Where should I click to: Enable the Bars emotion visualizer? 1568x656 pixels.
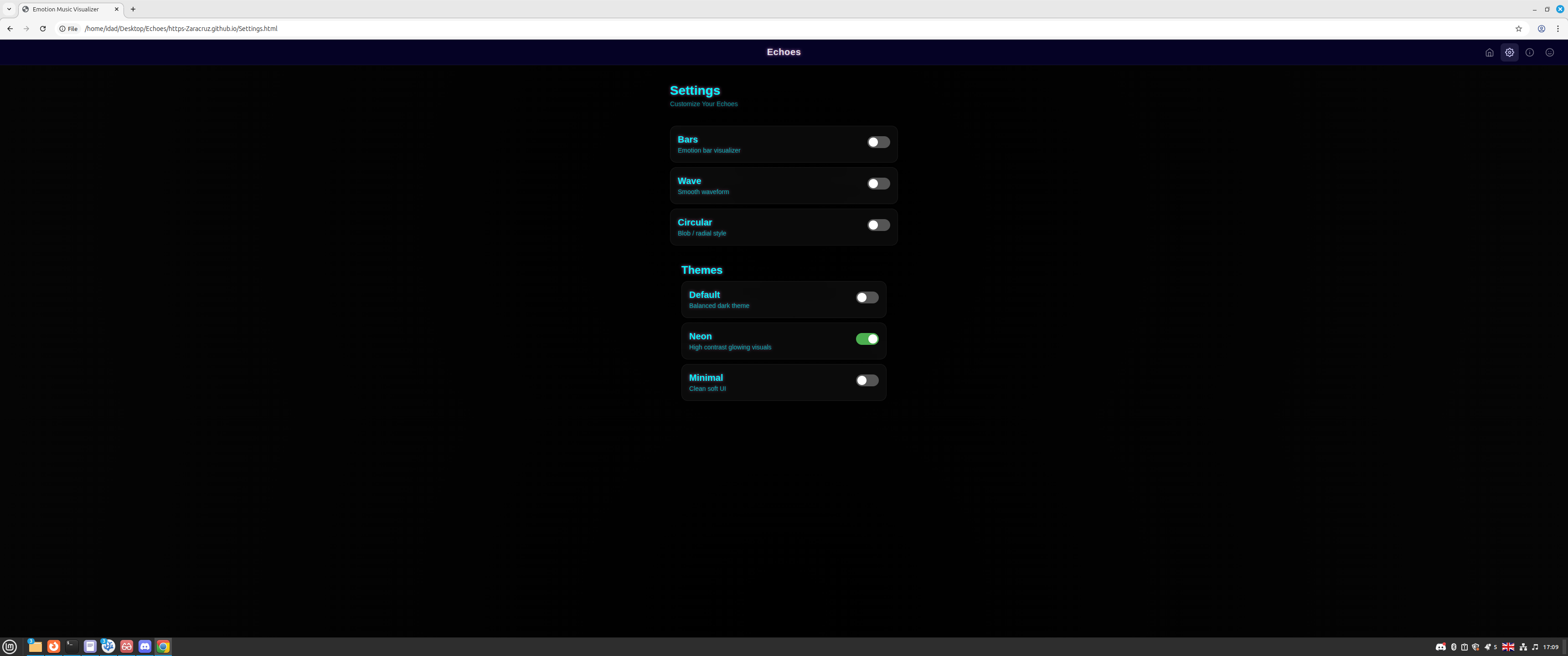click(x=878, y=142)
